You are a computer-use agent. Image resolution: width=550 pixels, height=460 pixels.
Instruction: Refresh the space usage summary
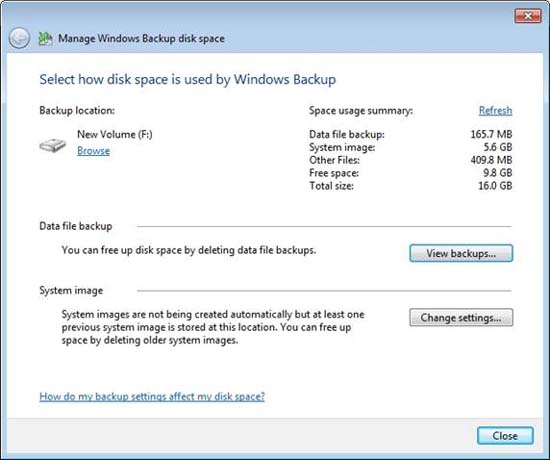[495, 111]
